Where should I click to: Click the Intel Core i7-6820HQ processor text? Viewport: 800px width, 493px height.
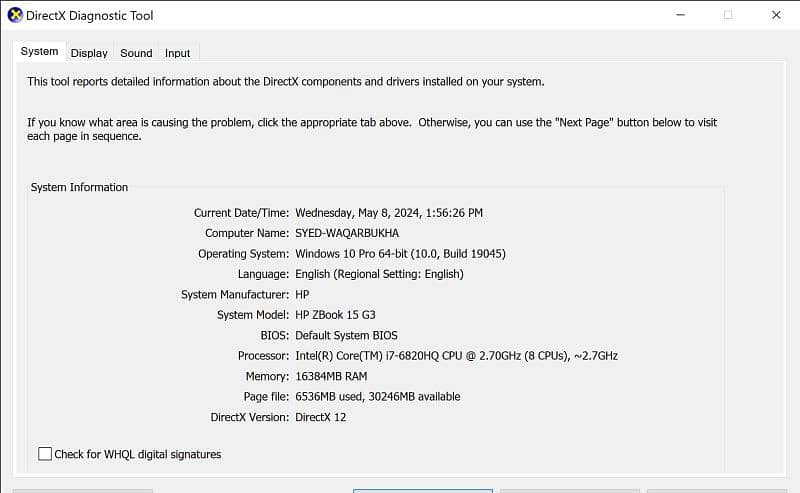pos(456,356)
